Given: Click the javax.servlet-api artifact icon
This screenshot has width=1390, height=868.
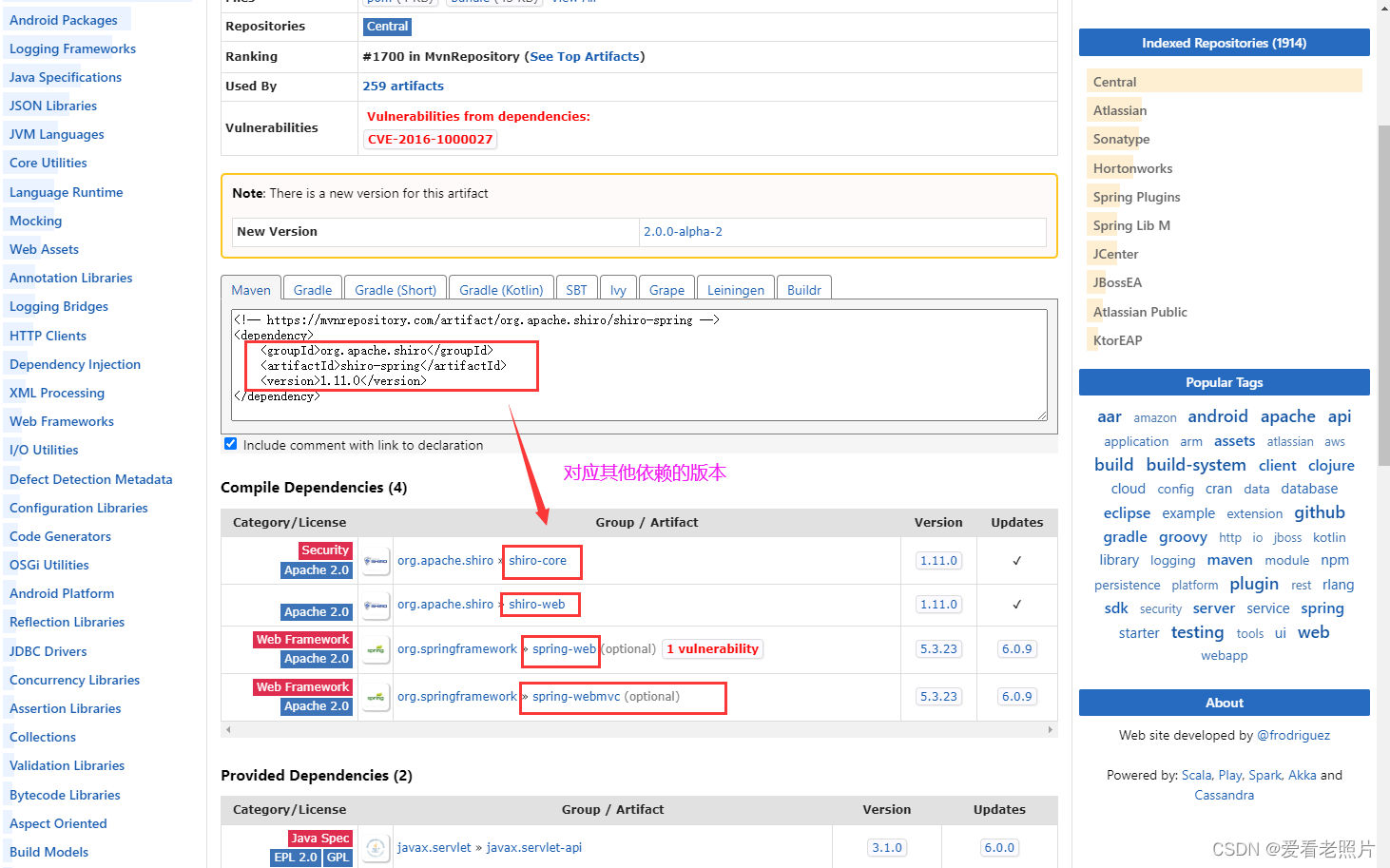Looking at the screenshot, I should 376,848.
